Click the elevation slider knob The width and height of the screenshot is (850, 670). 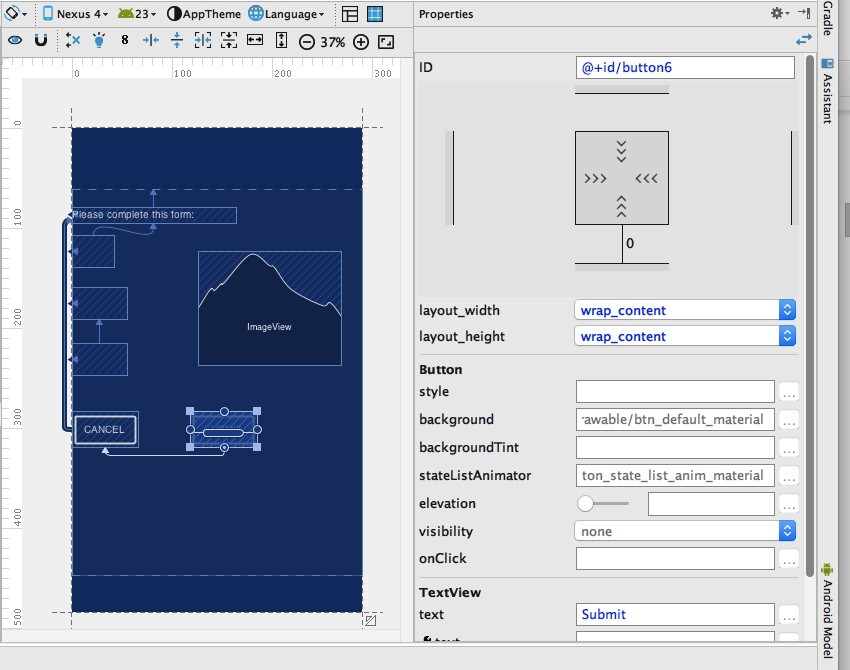585,504
